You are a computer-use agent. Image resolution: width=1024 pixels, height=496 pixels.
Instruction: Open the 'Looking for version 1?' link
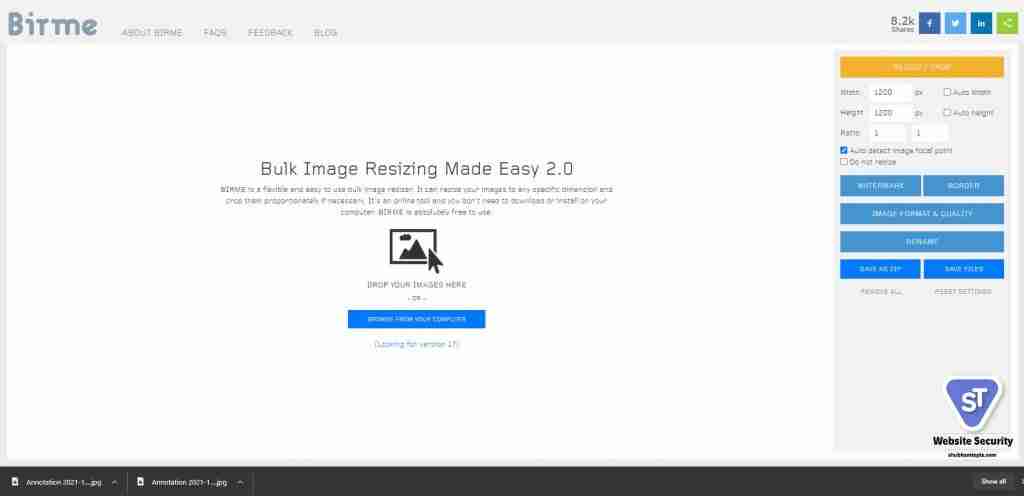416,344
